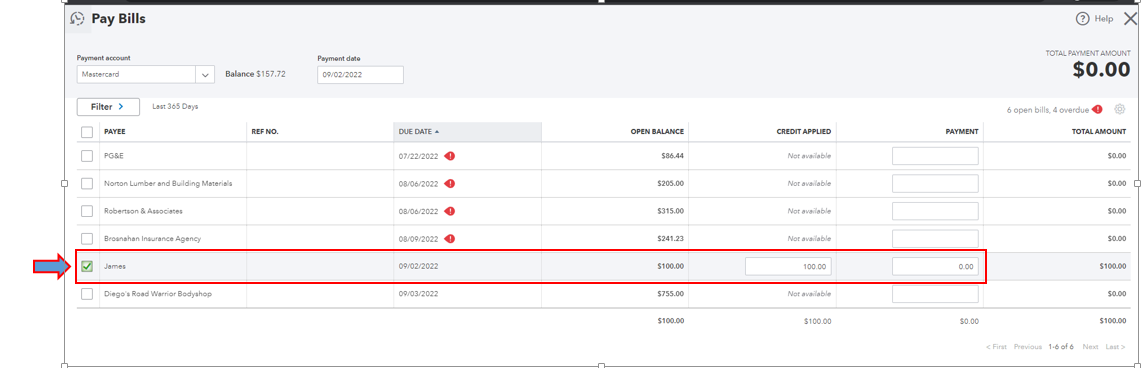Click James credit applied field 100.00
The height and width of the screenshot is (368, 1141).
tap(788, 266)
